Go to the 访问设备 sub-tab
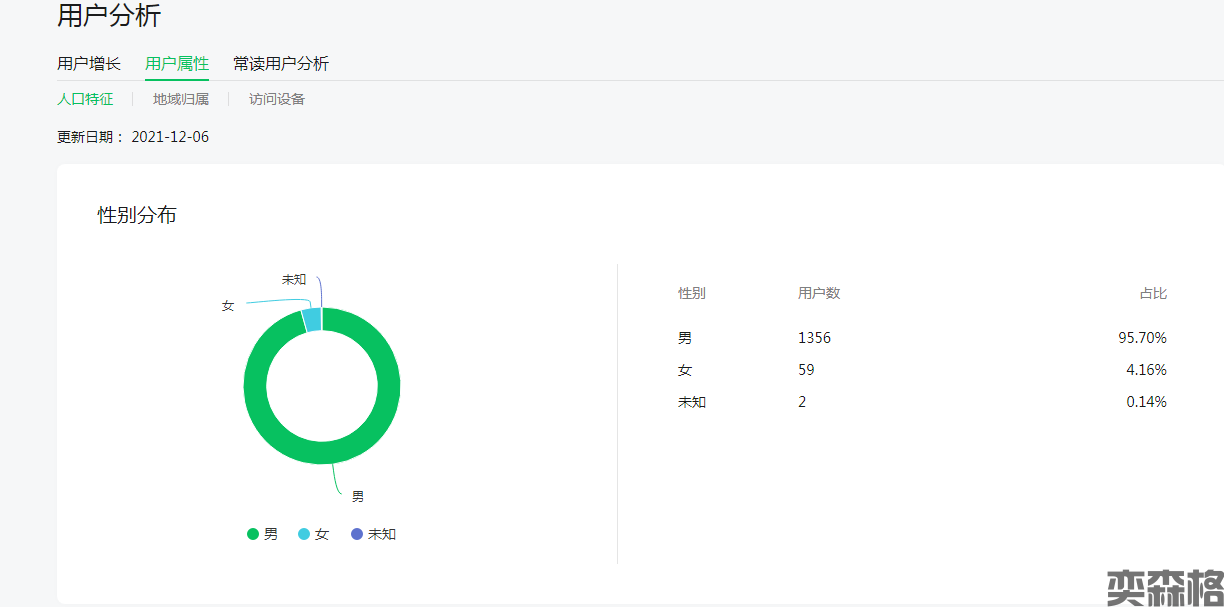This screenshot has height=607, width=1224. tap(277, 99)
